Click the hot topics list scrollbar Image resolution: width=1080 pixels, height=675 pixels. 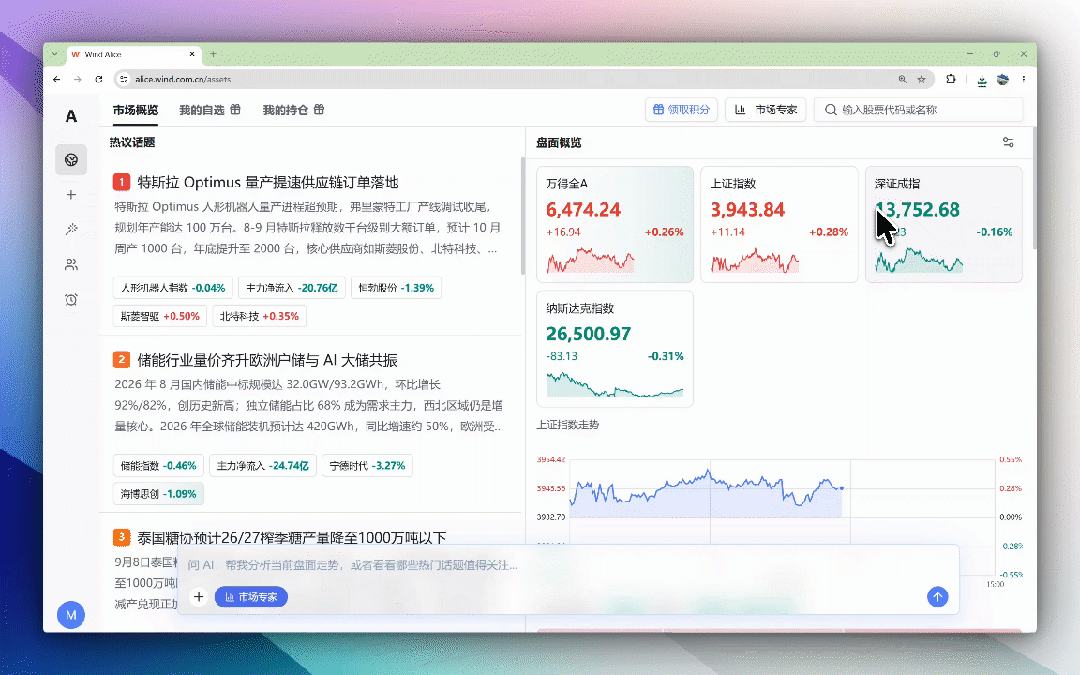[x=523, y=217]
